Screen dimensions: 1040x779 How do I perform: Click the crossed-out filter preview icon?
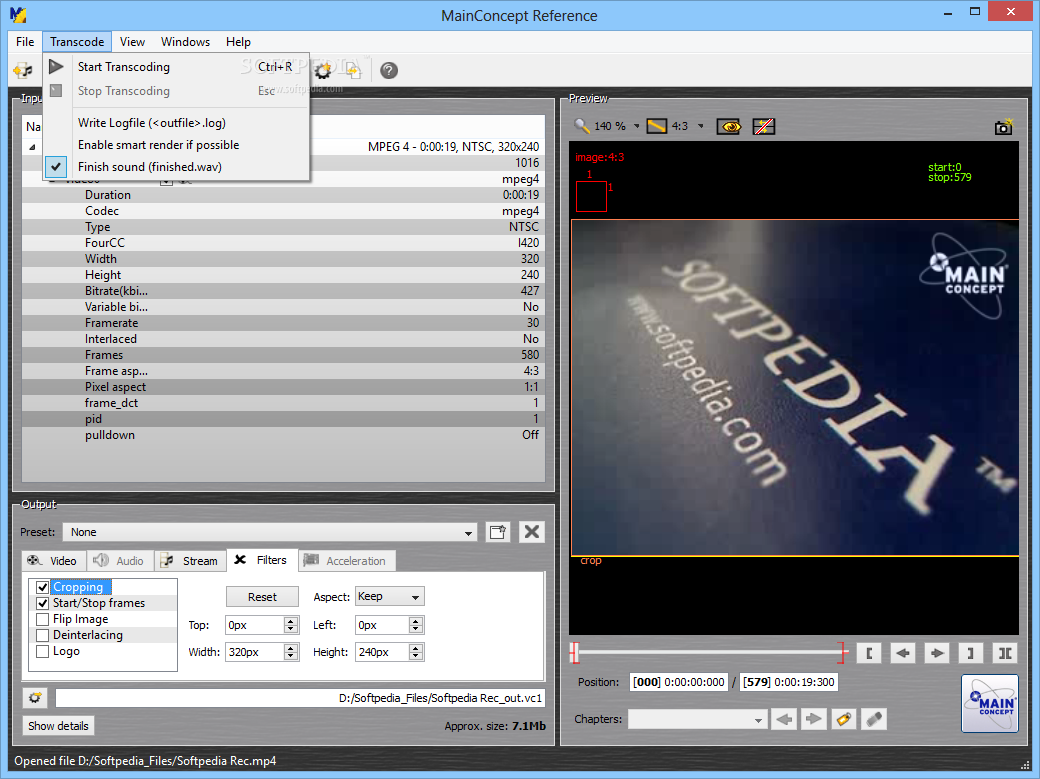[764, 126]
